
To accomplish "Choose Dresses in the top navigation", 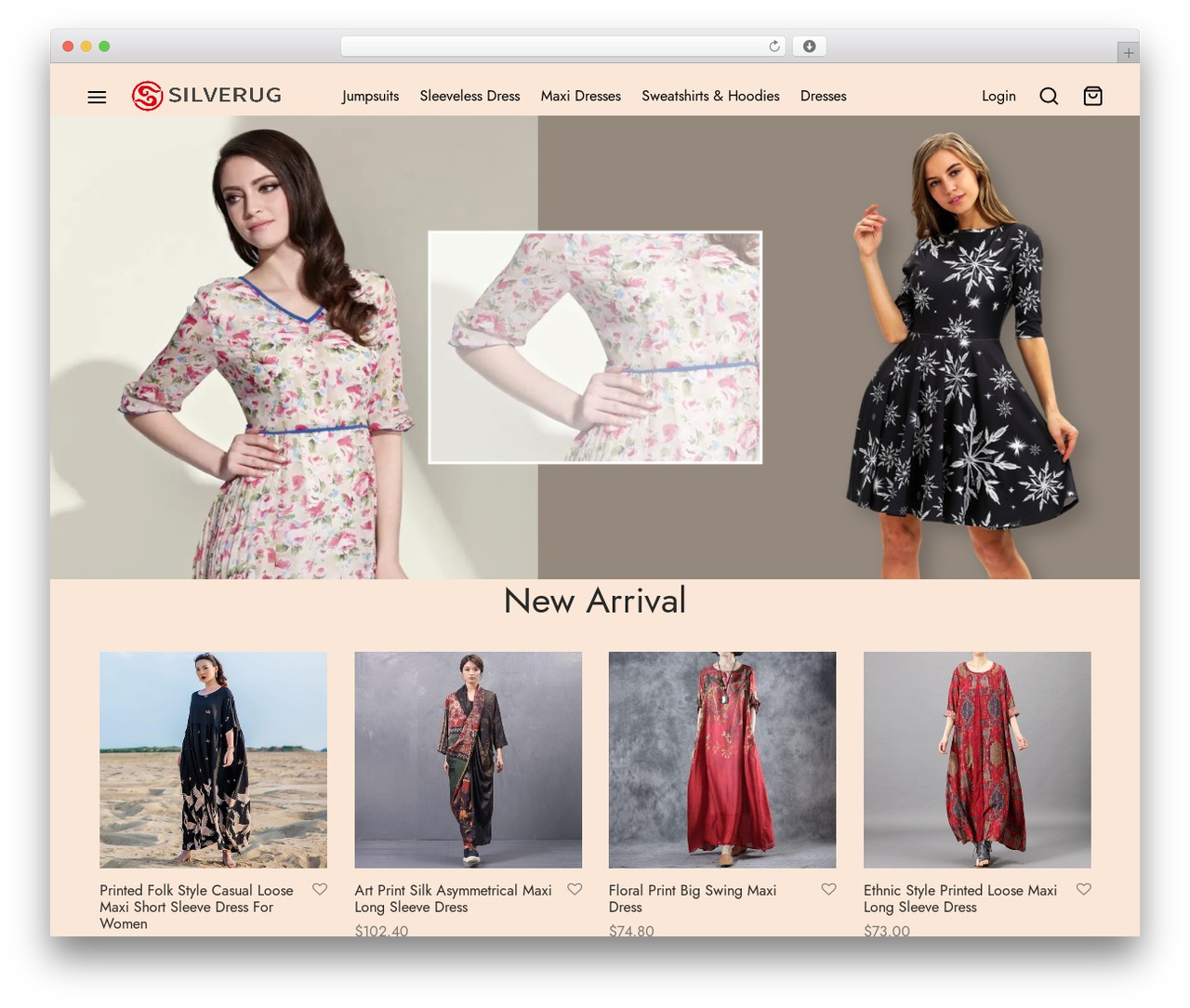I will tap(824, 96).
